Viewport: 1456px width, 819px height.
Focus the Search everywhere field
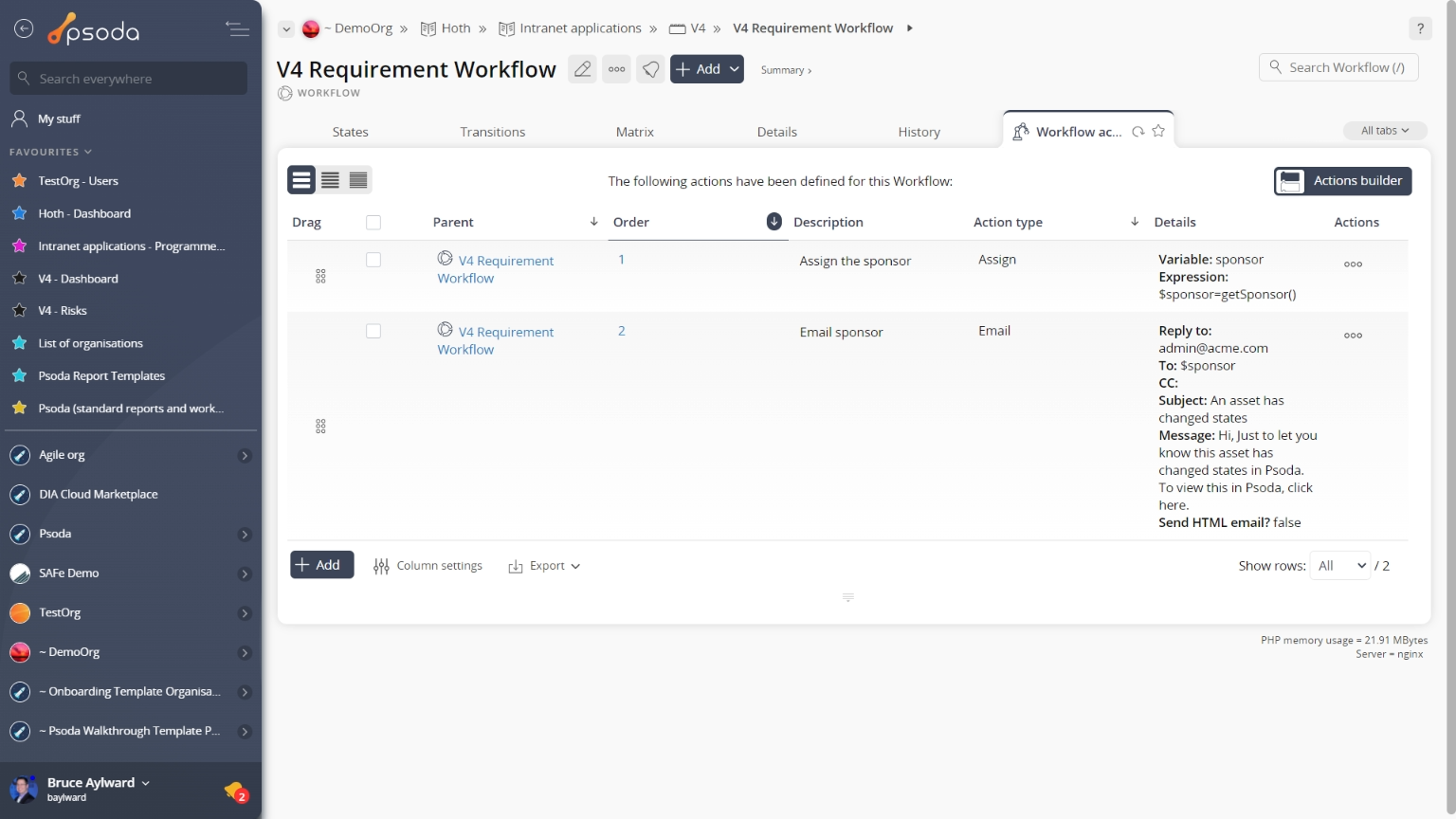129,79
